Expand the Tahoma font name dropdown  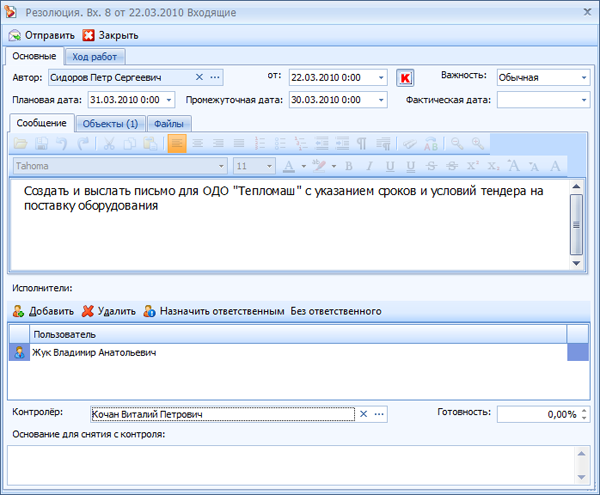tap(221, 166)
